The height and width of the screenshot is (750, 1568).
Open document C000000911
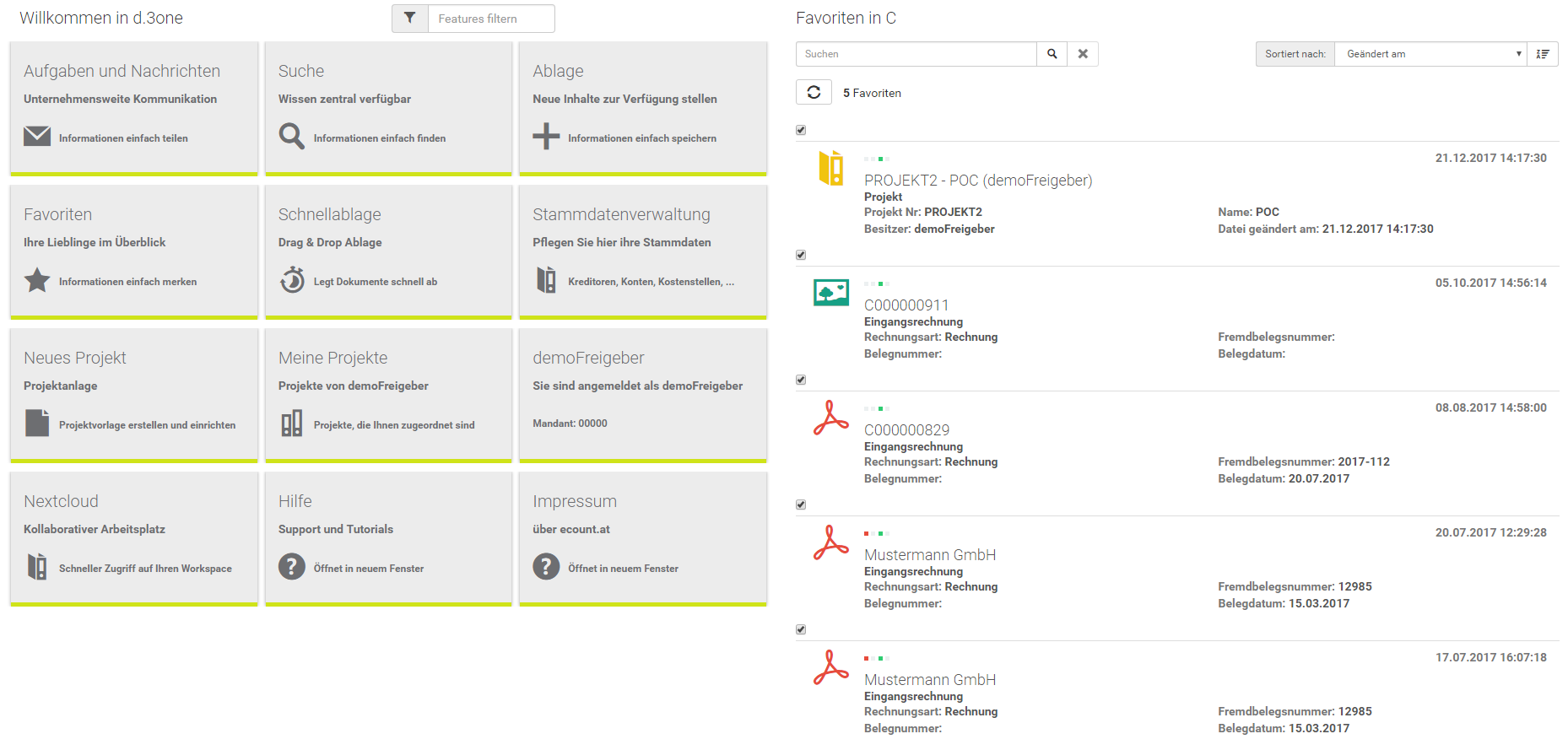tap(906, 305)
